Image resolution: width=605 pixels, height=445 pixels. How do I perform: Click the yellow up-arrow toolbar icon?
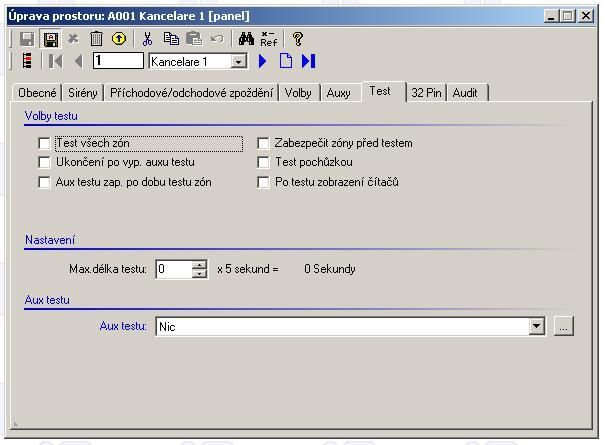coord(119,39)
